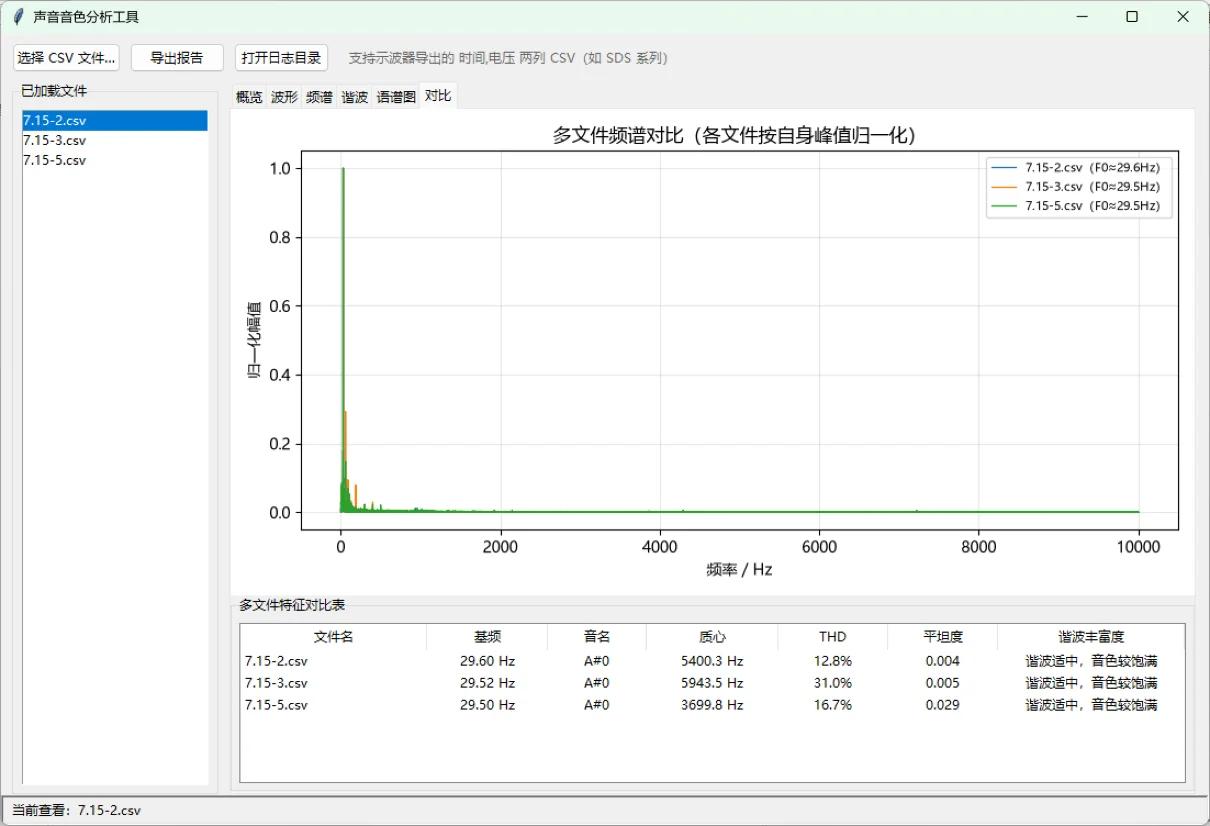Click the y-axis label 归一化幅值
The width and height of the screenshot is (1210, 826).
254,340
